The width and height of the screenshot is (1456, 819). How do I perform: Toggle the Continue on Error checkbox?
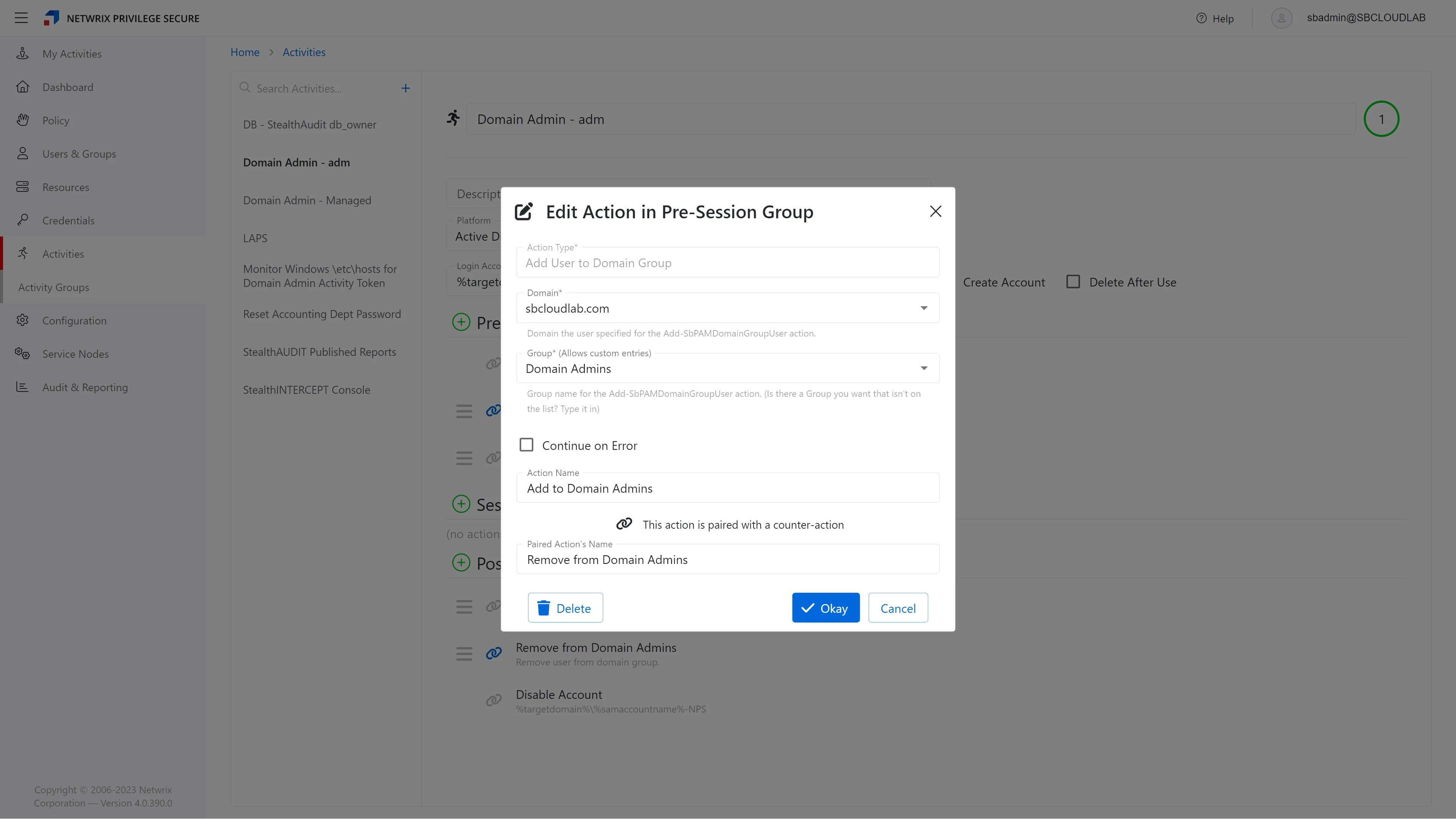coord(526,445)
